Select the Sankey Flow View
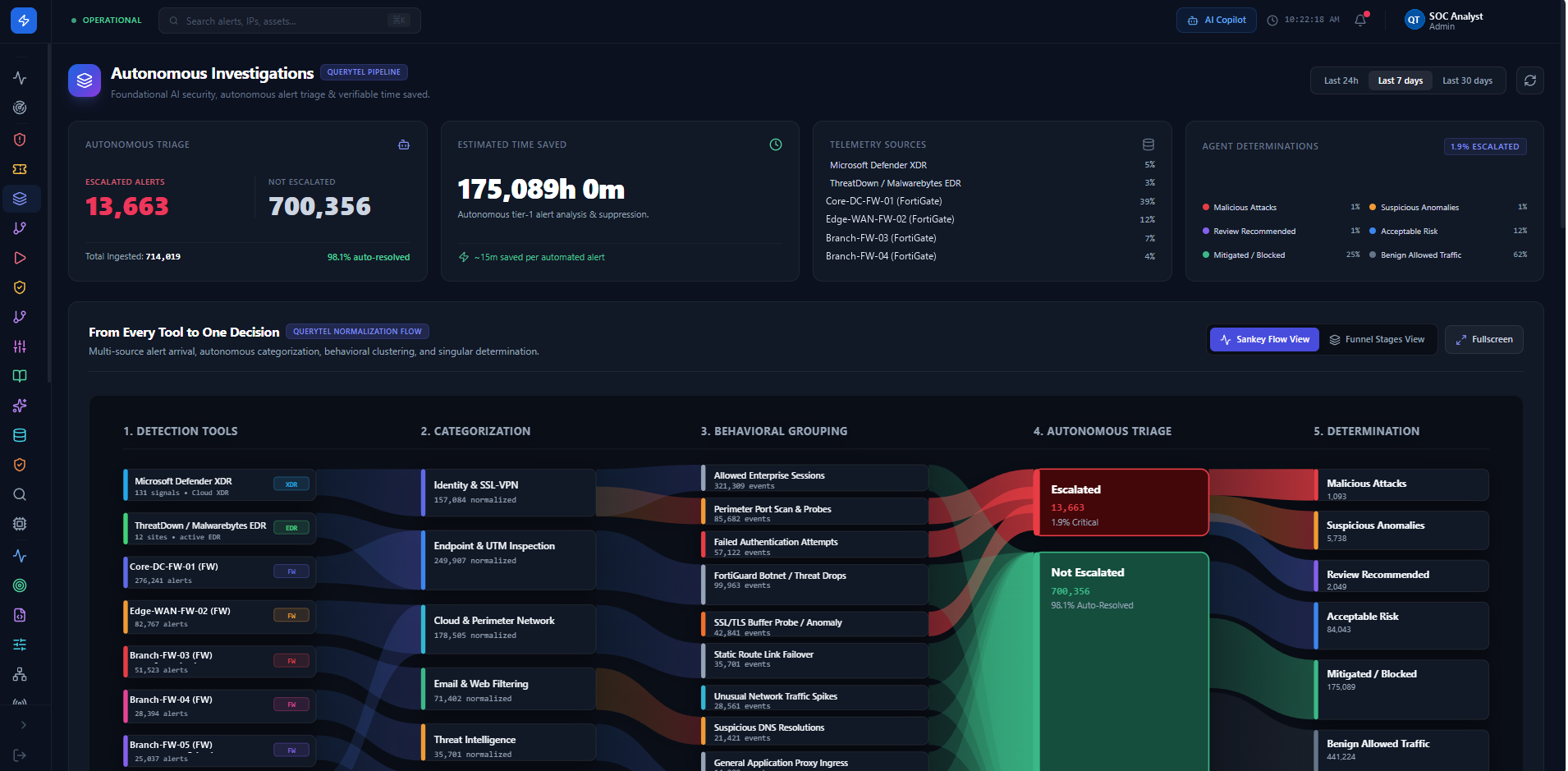Viewport: 1568px width, 771px height. 1264,339
